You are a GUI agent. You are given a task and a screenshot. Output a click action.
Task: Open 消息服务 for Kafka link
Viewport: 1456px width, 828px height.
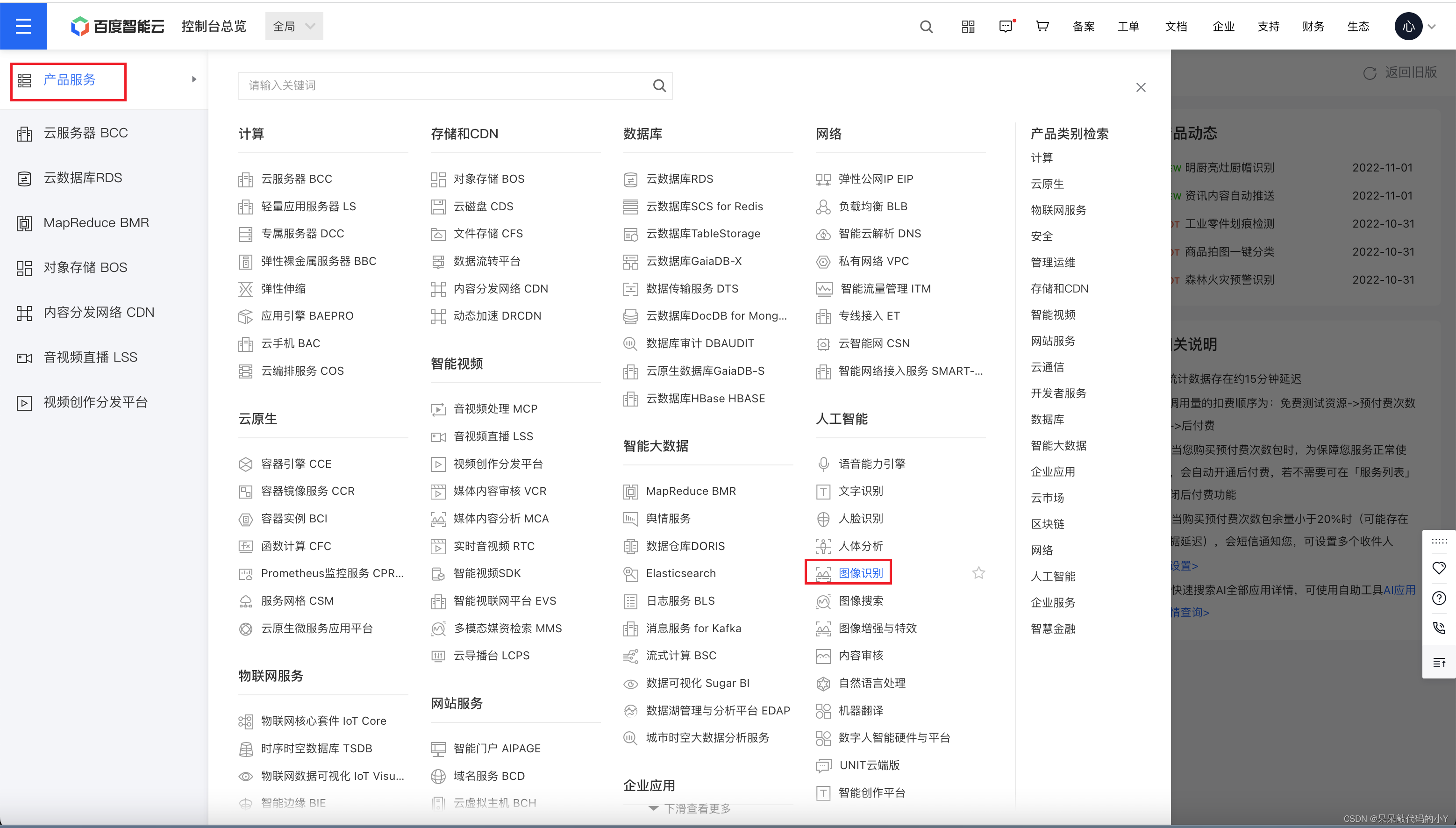coord(693,628)
